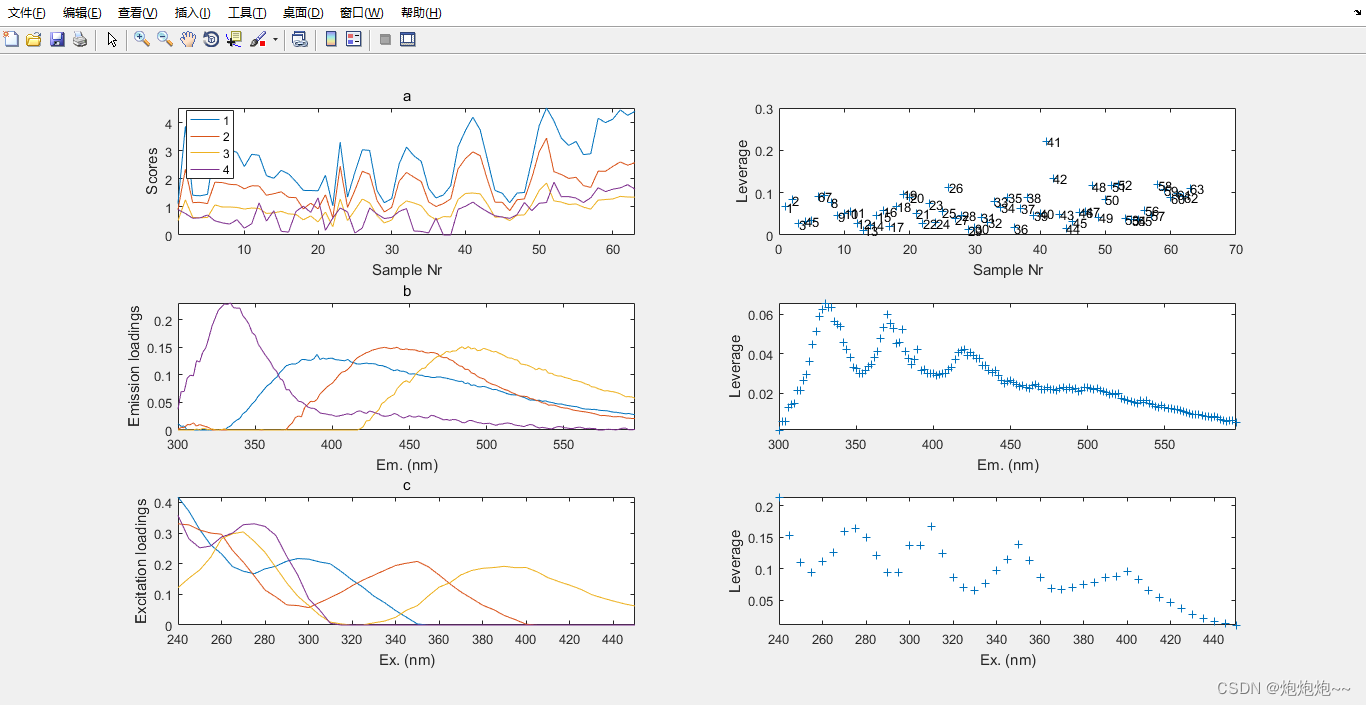Click the 'Ex. (nm)' label under excitation loadings
The image size is (1366, 705).
pos(407,660)
